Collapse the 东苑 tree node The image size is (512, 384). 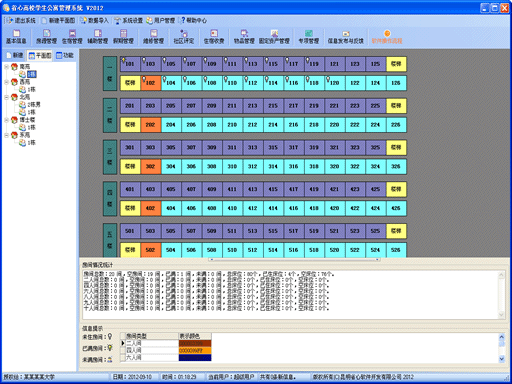click(x=6, y=135)
